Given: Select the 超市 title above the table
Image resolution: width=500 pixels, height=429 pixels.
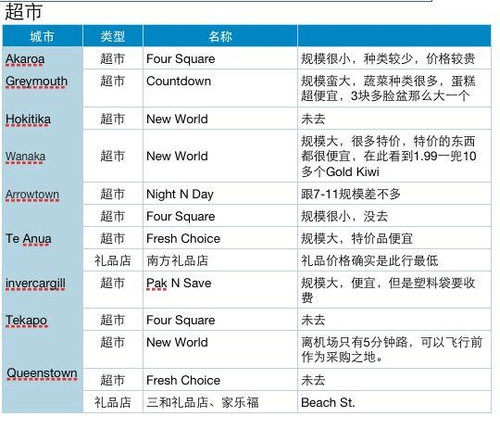Looking at the screenshot, I should coord(23,12).
